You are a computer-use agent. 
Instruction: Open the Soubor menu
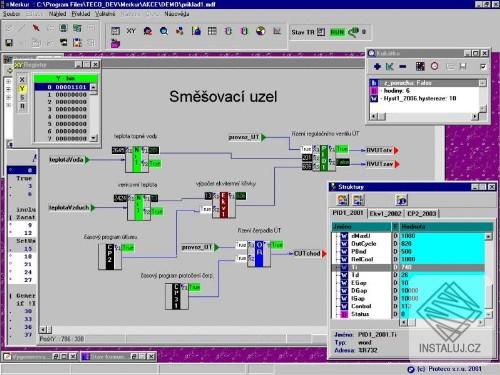[11, 14]
